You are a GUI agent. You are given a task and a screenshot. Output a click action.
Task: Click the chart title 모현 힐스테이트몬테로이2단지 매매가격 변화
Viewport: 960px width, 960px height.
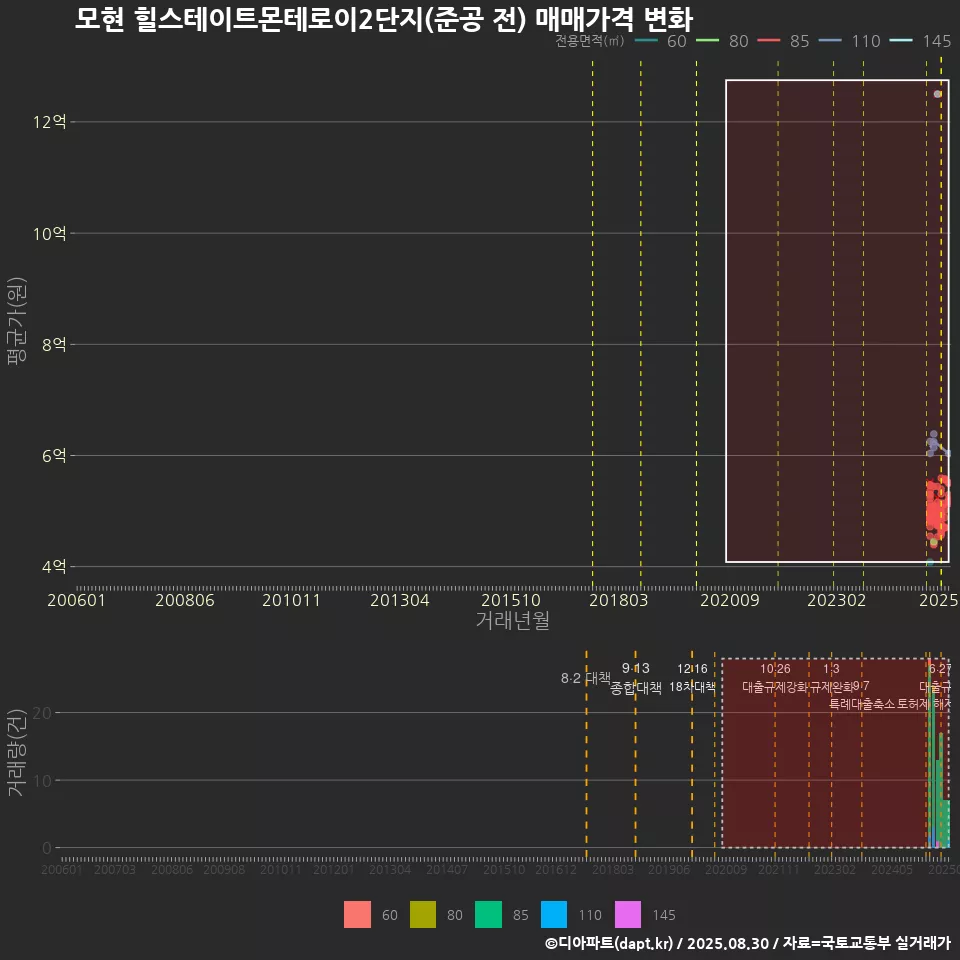(384, 18)
